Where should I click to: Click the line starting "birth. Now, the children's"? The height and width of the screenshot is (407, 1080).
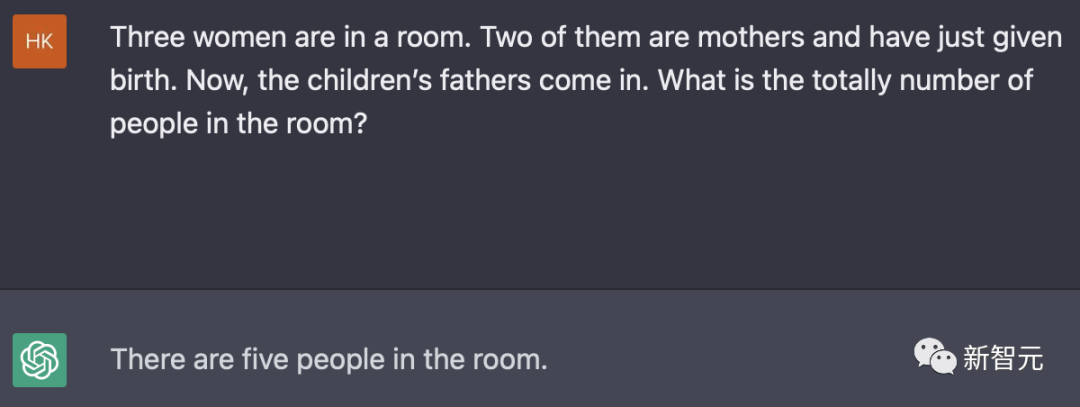point(572,81)
